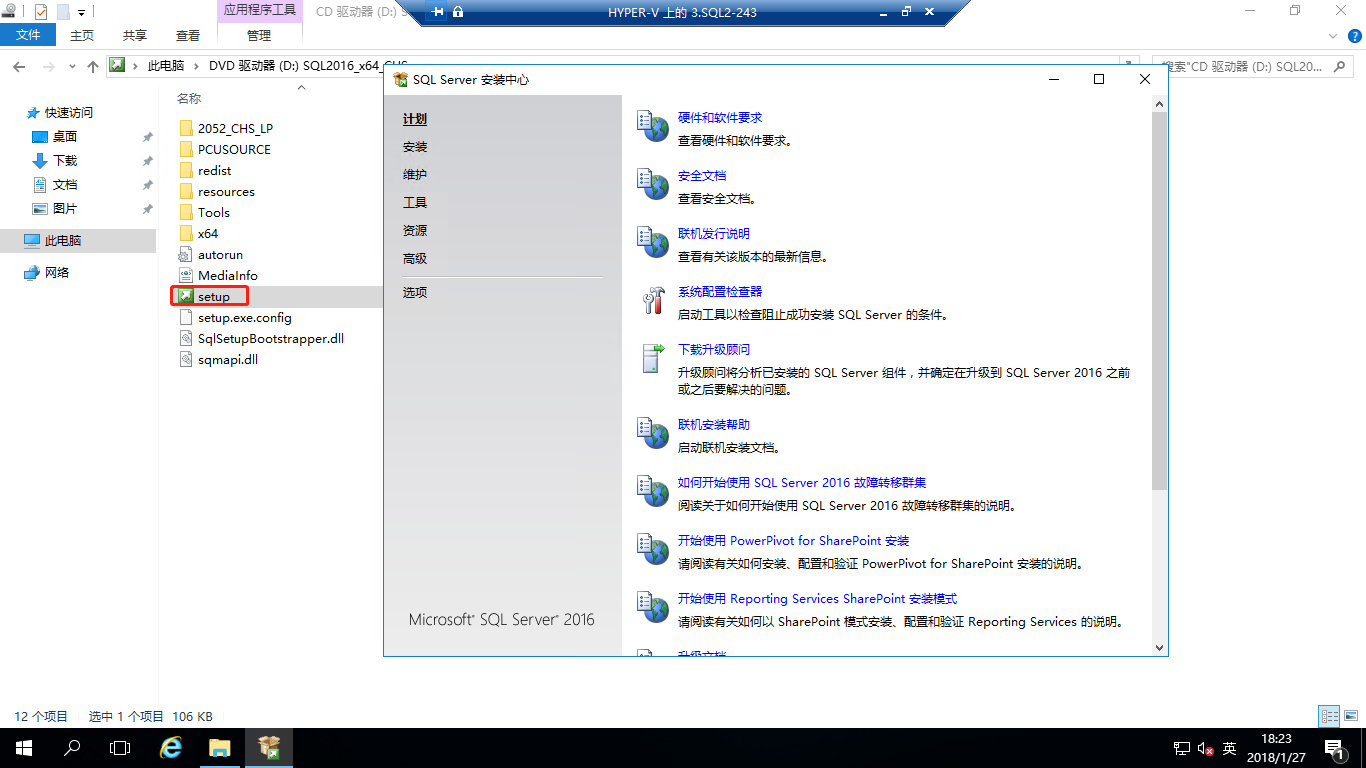Select 此电脑 in the navigation pane
The width and height of the screenshot is (1366, 768).
coord(78,241)
